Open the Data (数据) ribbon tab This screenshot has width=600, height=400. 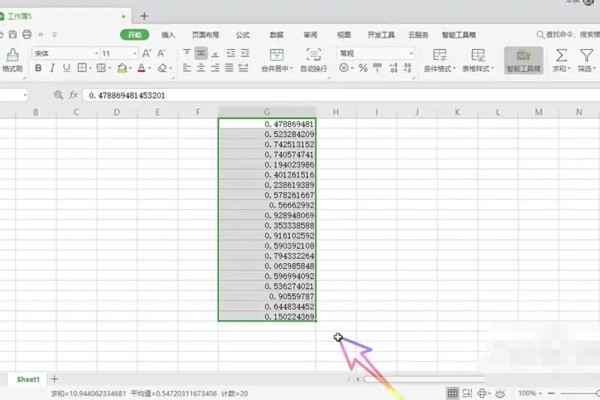276,35
